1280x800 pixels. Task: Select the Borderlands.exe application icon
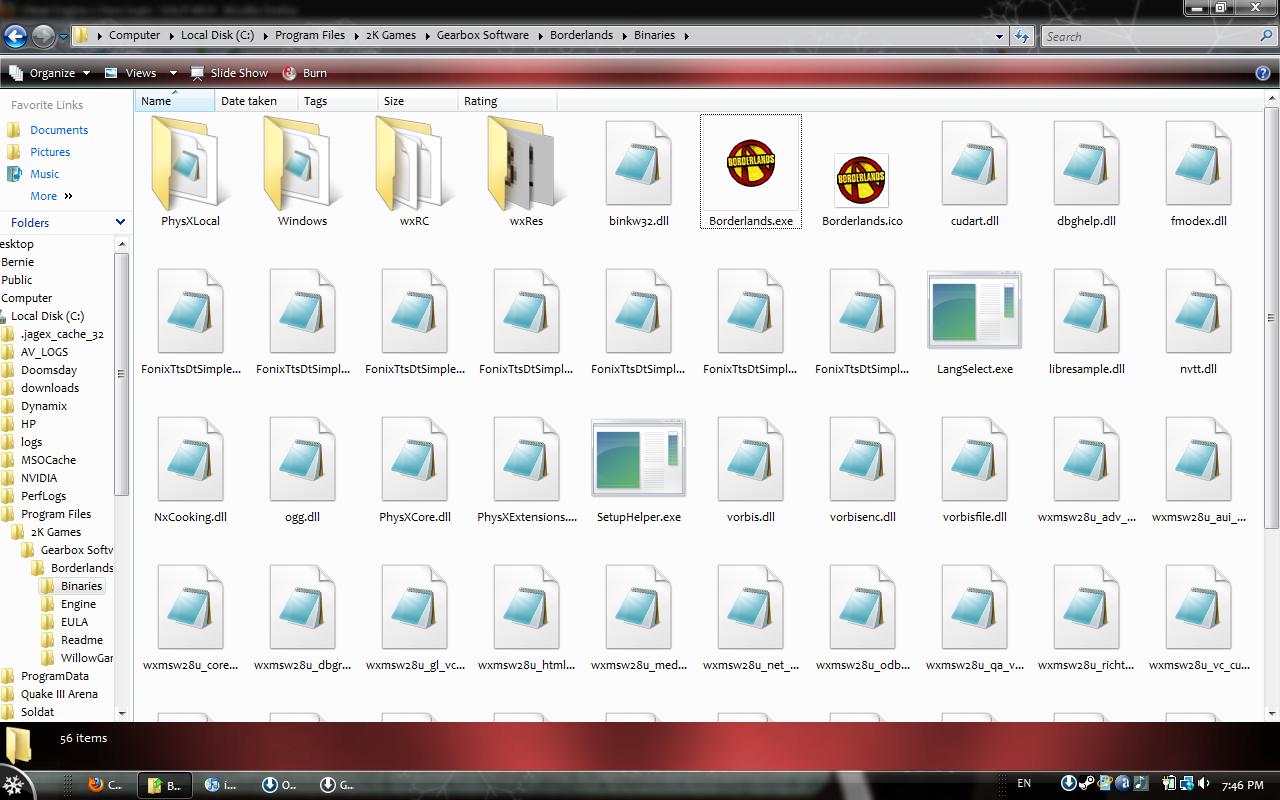pyautogui.click(x=751, y=162)
